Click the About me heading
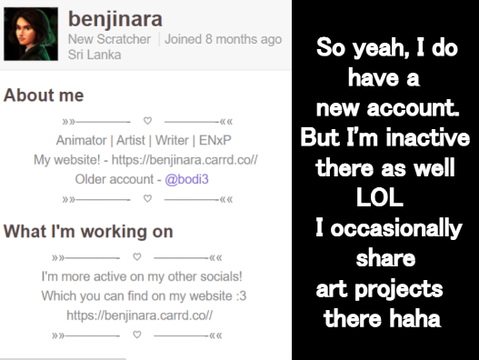 click(x=44, y=95)
